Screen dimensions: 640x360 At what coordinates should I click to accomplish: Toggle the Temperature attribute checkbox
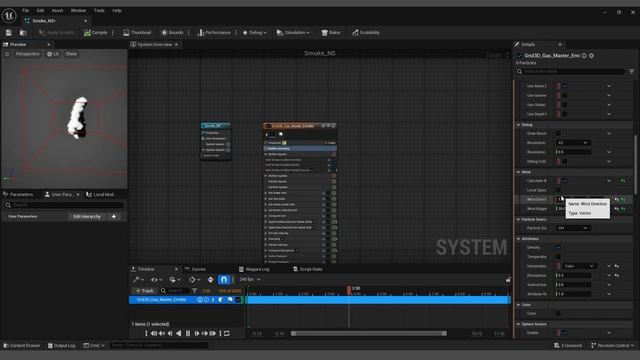point(558,257)
